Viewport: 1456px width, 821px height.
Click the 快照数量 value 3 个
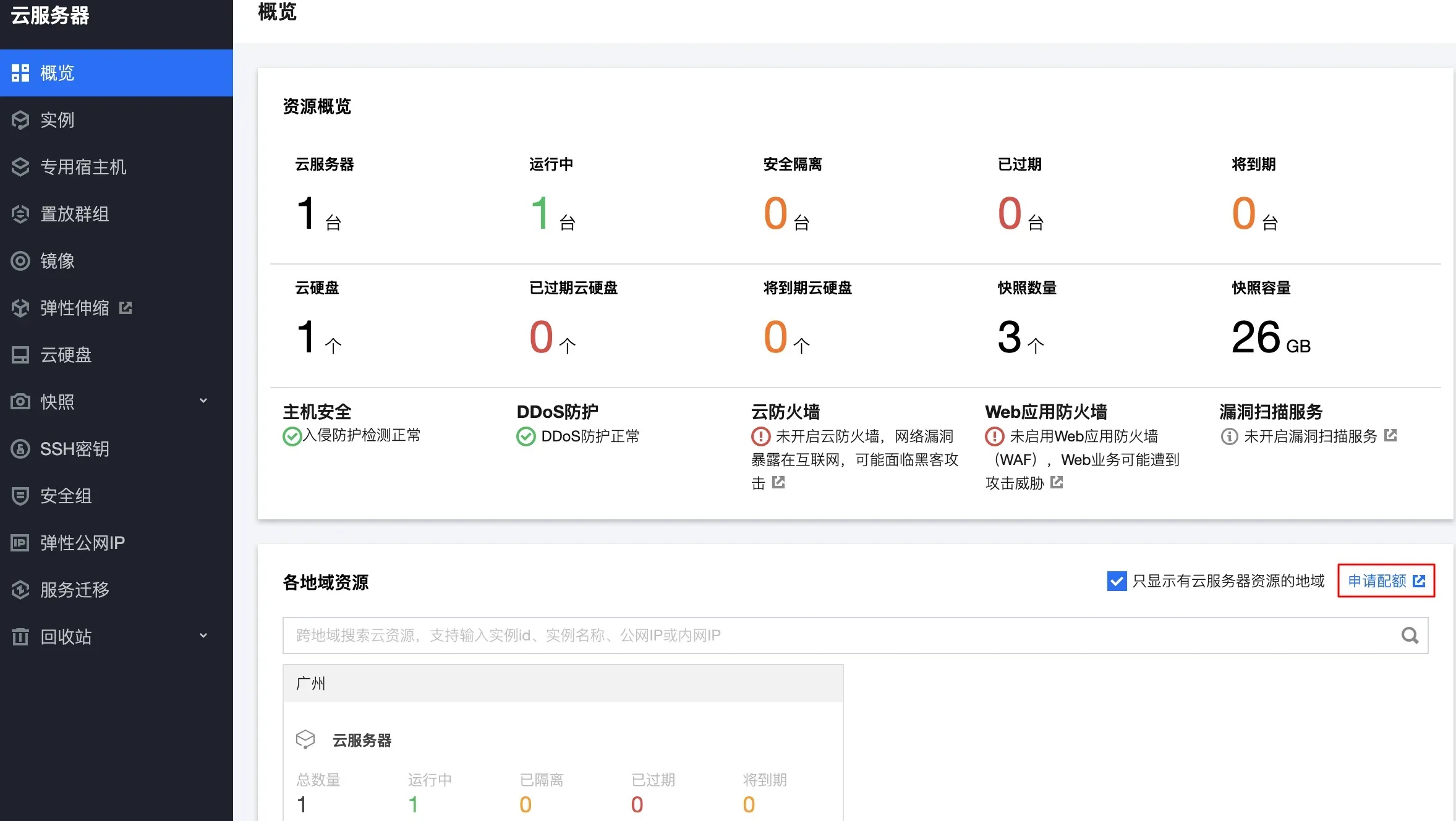pyautogui.click(x=1021, y=338)
